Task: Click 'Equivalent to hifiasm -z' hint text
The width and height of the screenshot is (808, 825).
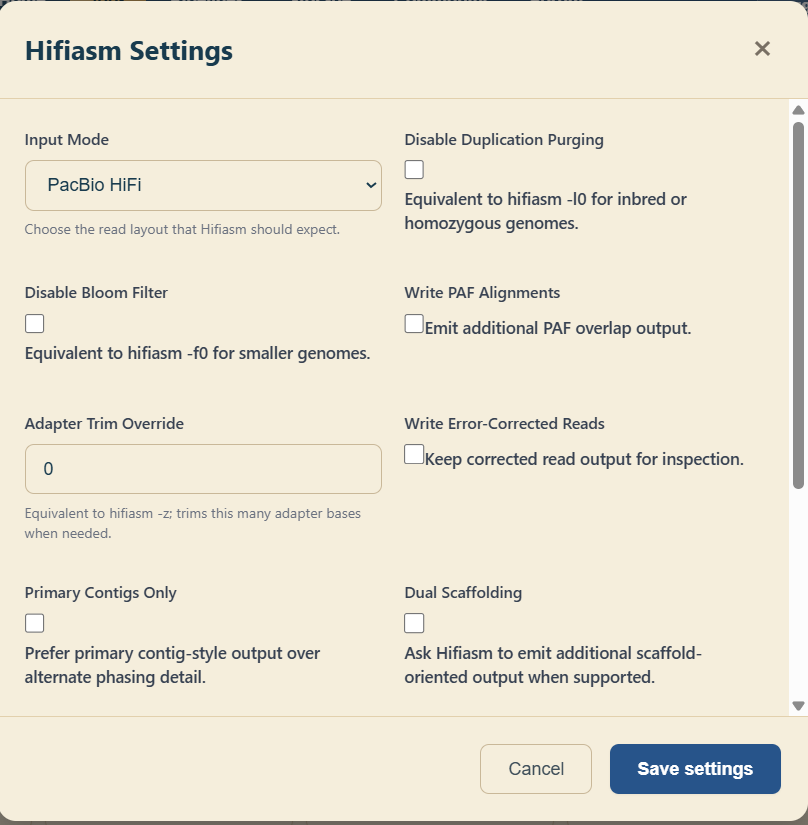Action: click(193, 523)
